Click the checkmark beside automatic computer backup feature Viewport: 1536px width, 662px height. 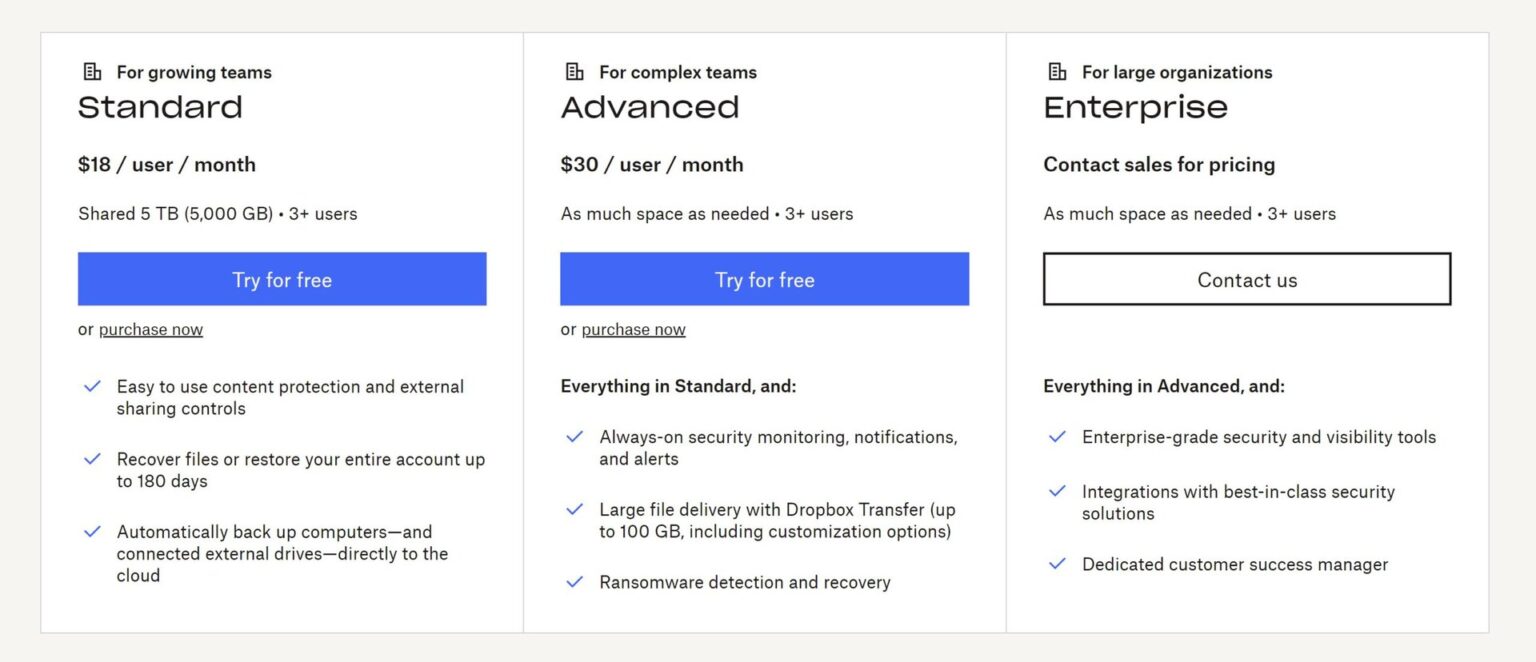click(x=92, y=531)
